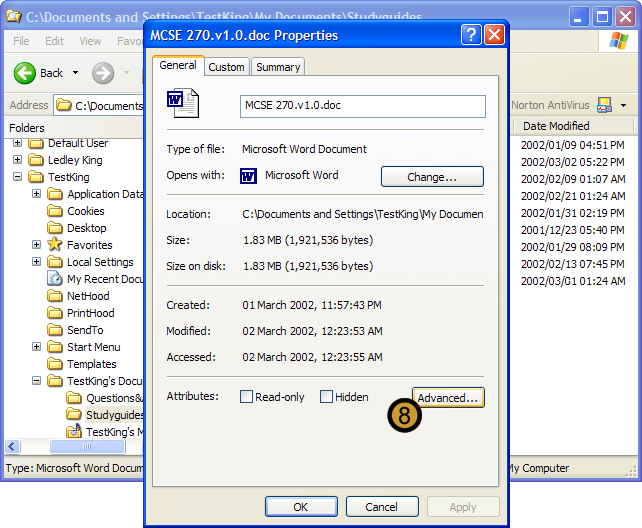Switch to the Summary tab
The width and height of the screenshot is (642, 528).
point(278,67)
